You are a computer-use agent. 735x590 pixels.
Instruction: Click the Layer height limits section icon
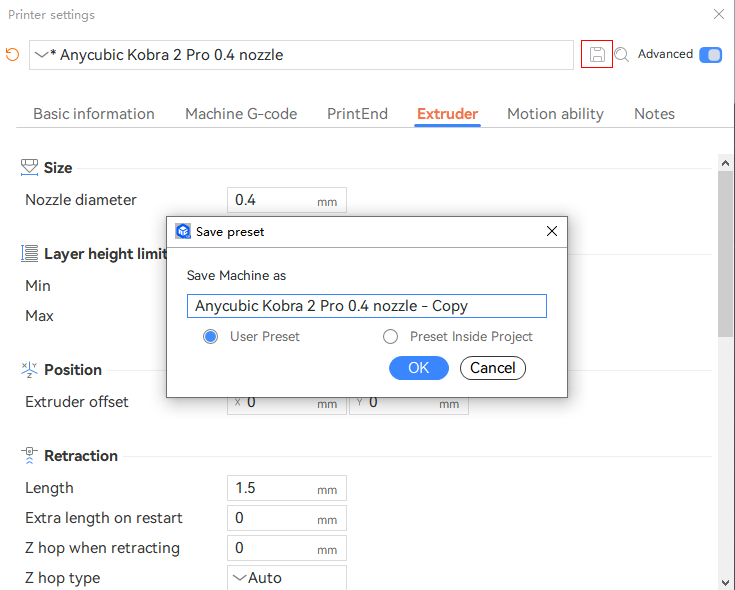pyautogui.click(x=29, y=254)
